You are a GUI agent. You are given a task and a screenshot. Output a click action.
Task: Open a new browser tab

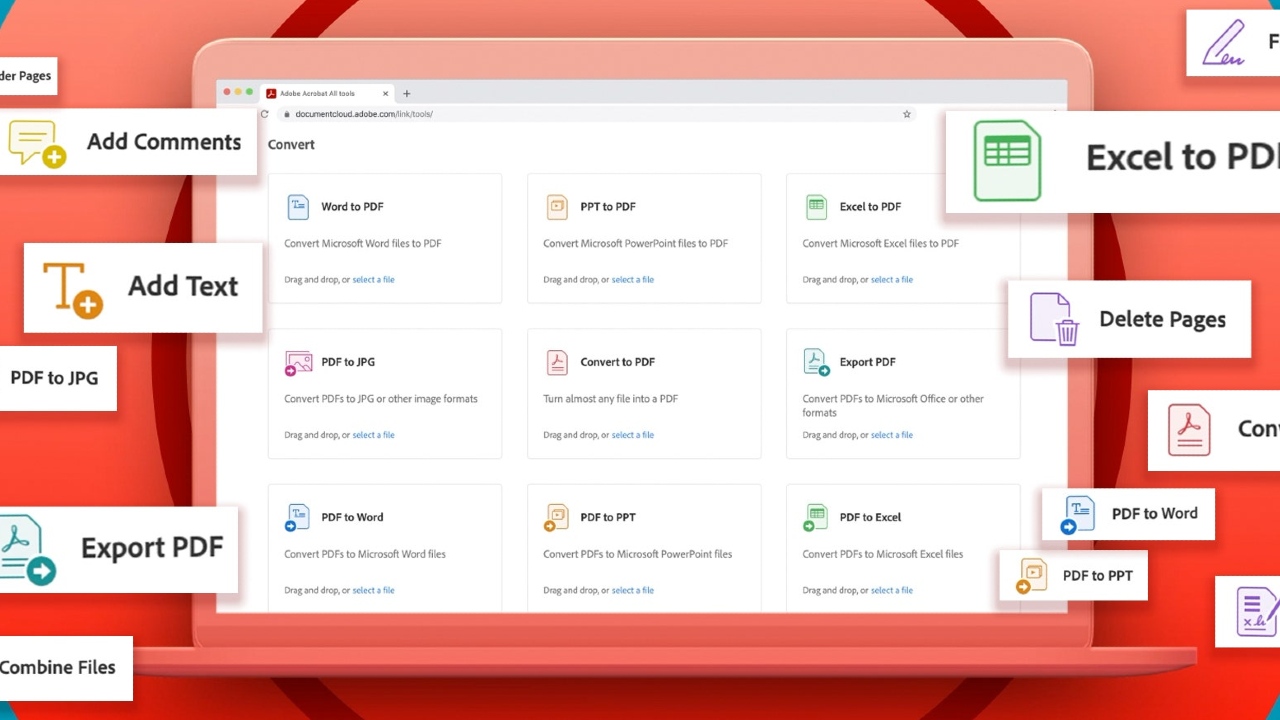point(406,93)
